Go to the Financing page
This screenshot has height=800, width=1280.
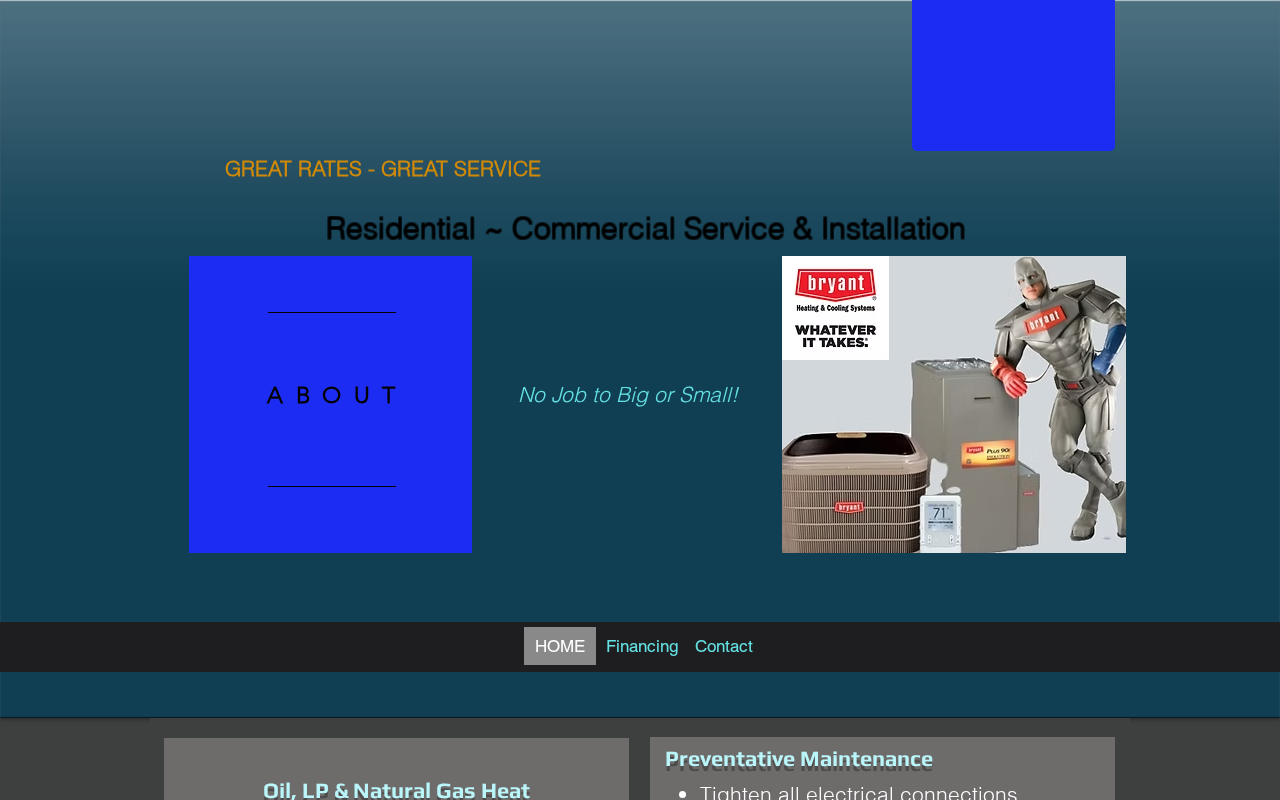[x=642, y=646]
